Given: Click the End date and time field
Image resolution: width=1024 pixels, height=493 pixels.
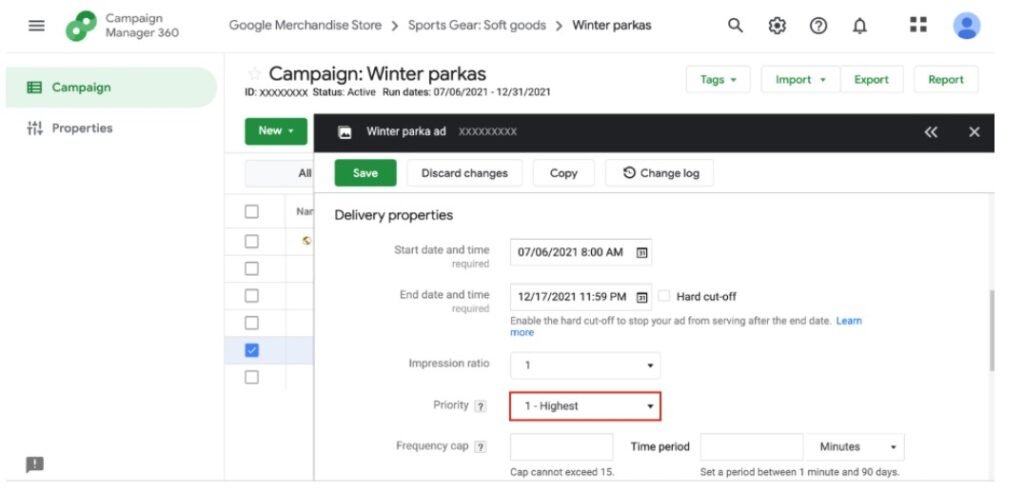Looking at the screenshot, I should click(581, 296).
